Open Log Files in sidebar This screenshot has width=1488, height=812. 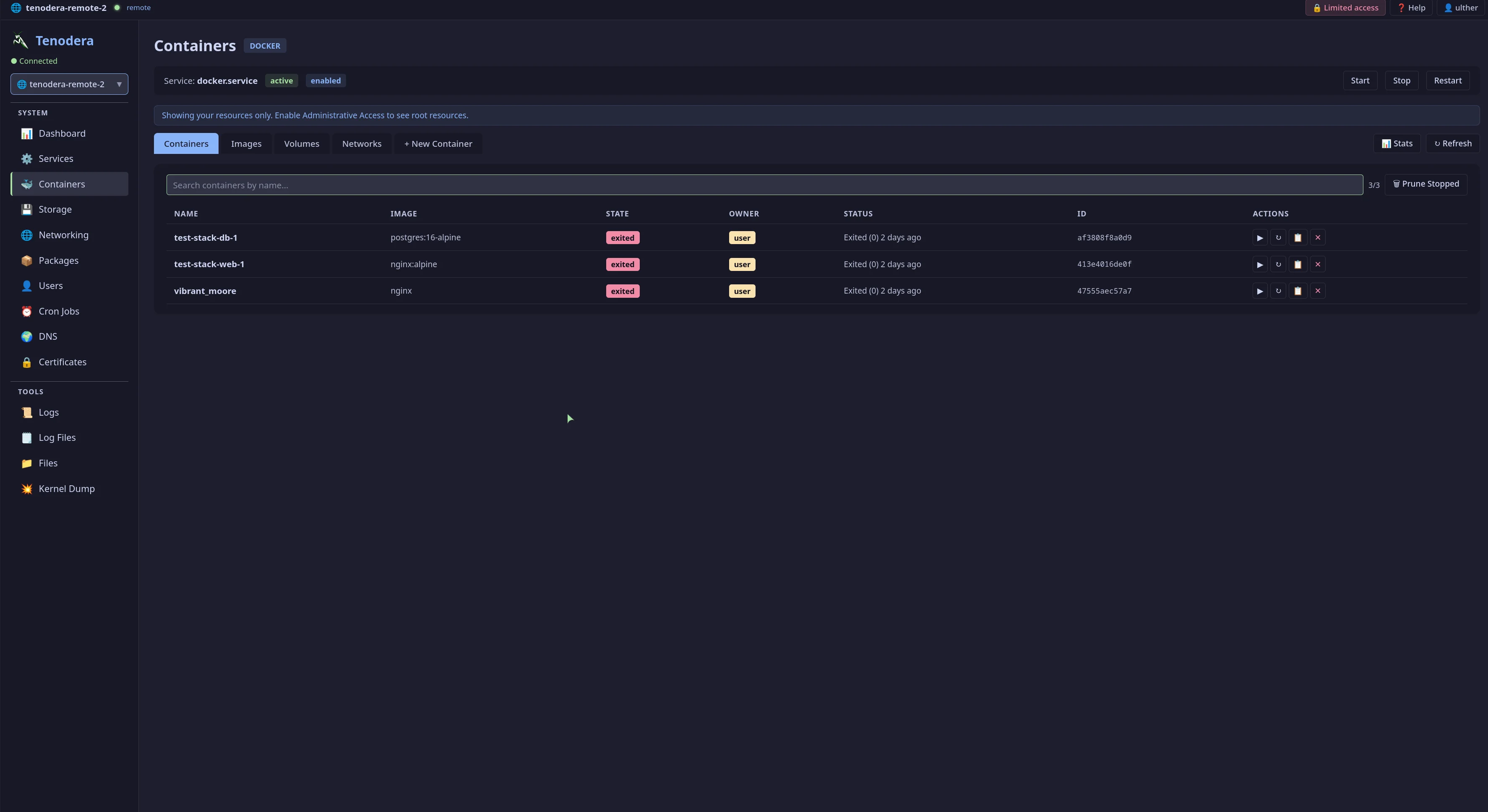click(69, 438)
